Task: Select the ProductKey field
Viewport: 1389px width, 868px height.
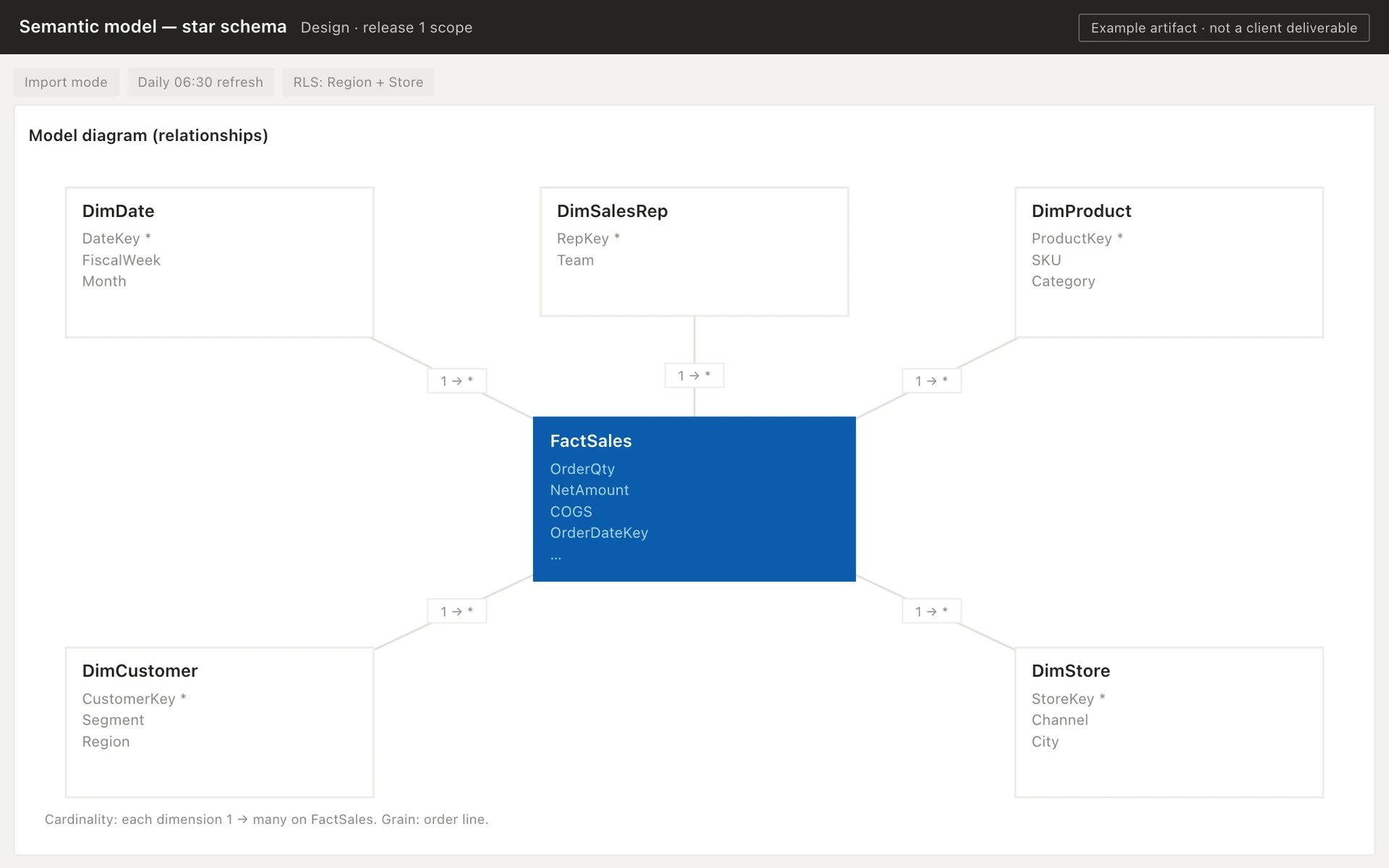Action: tap(1077, 239)
